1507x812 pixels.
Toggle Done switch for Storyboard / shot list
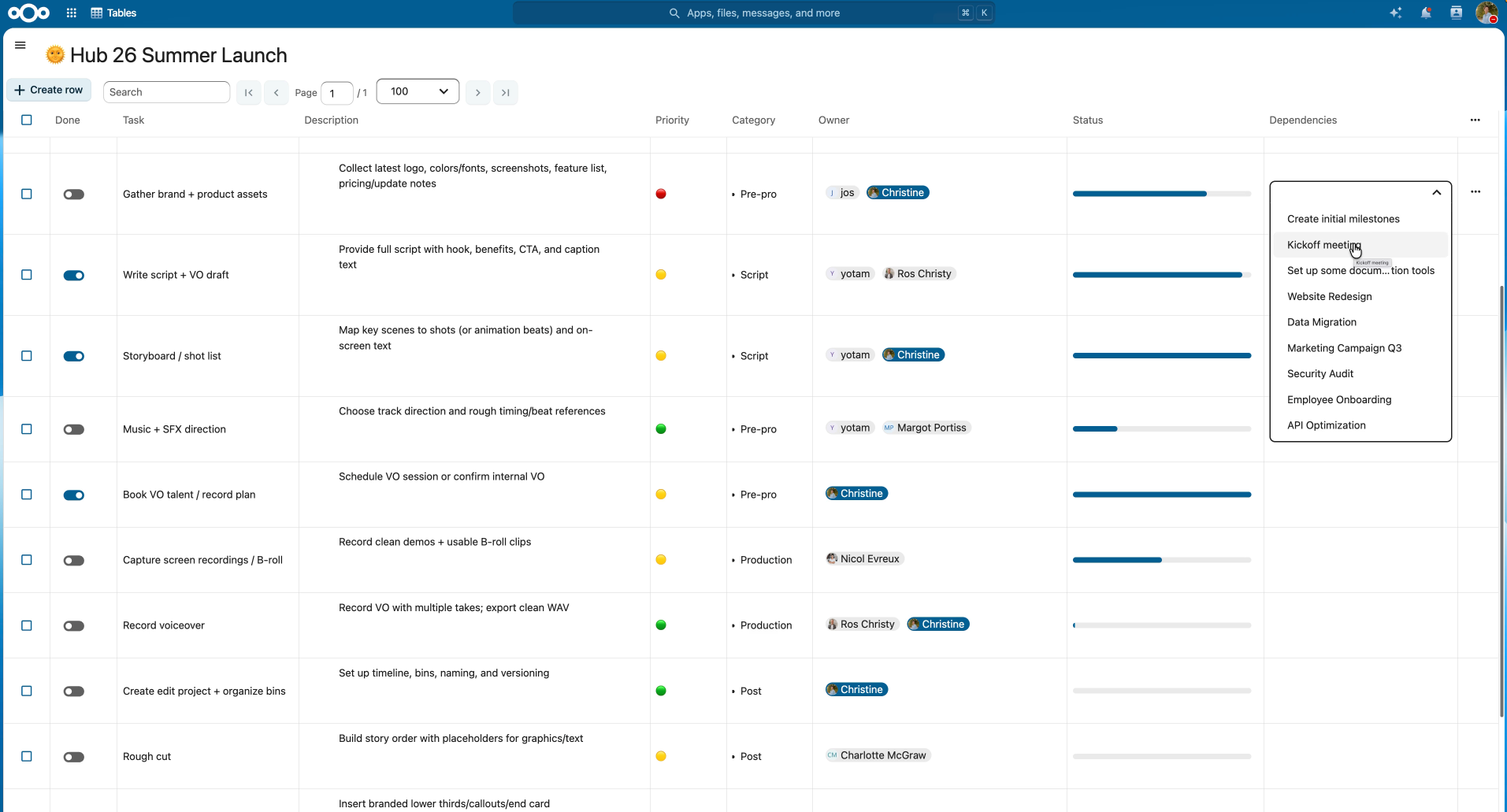[74, 356]
